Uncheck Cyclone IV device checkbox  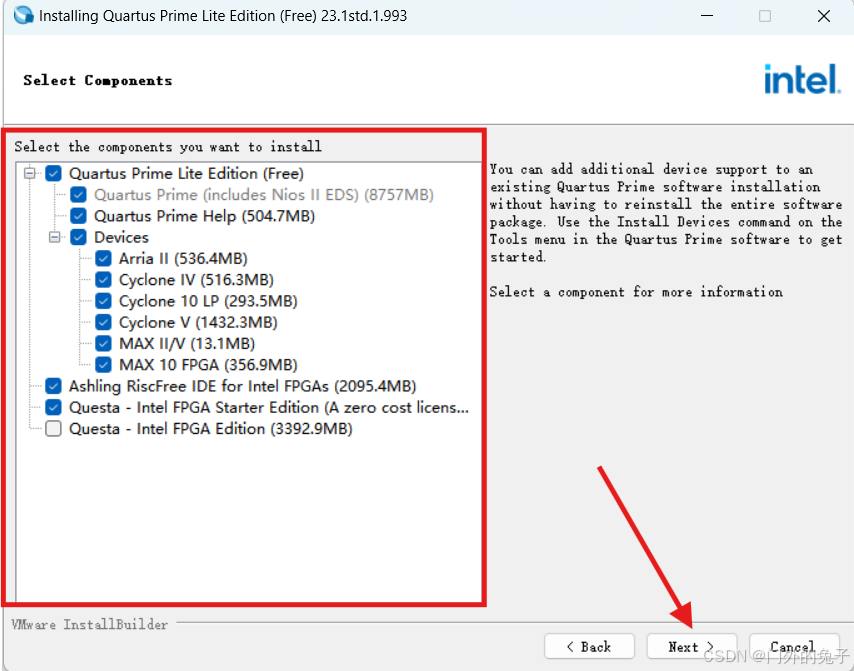point(103,279)
